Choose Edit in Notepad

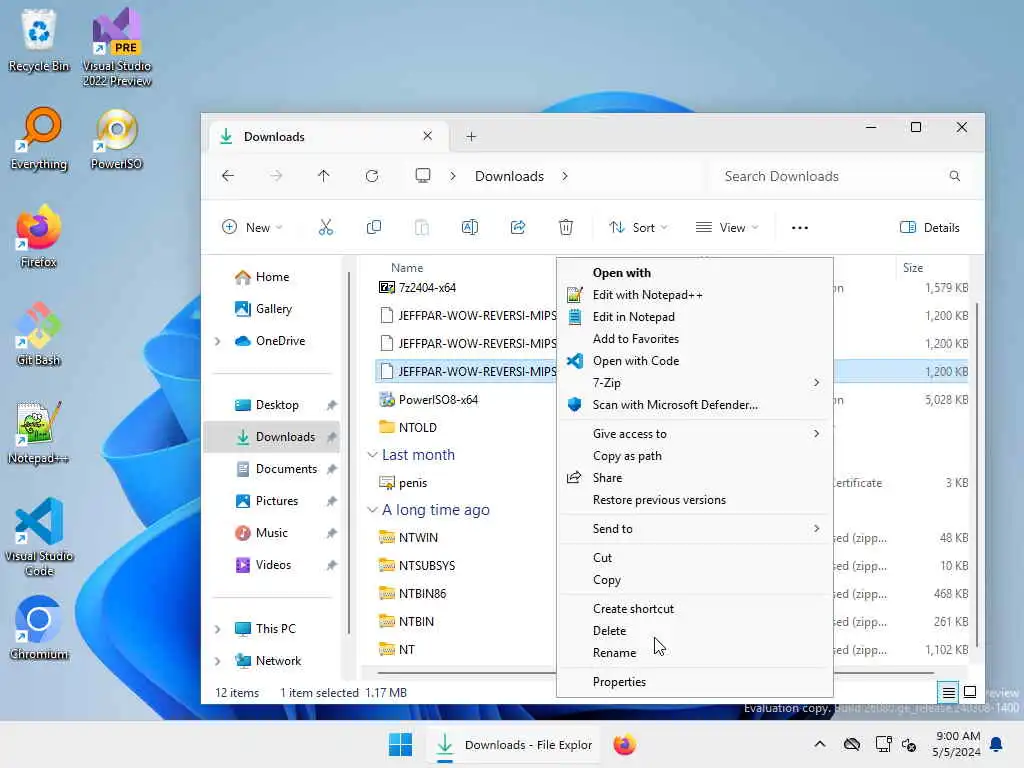(x=695, y=317)
